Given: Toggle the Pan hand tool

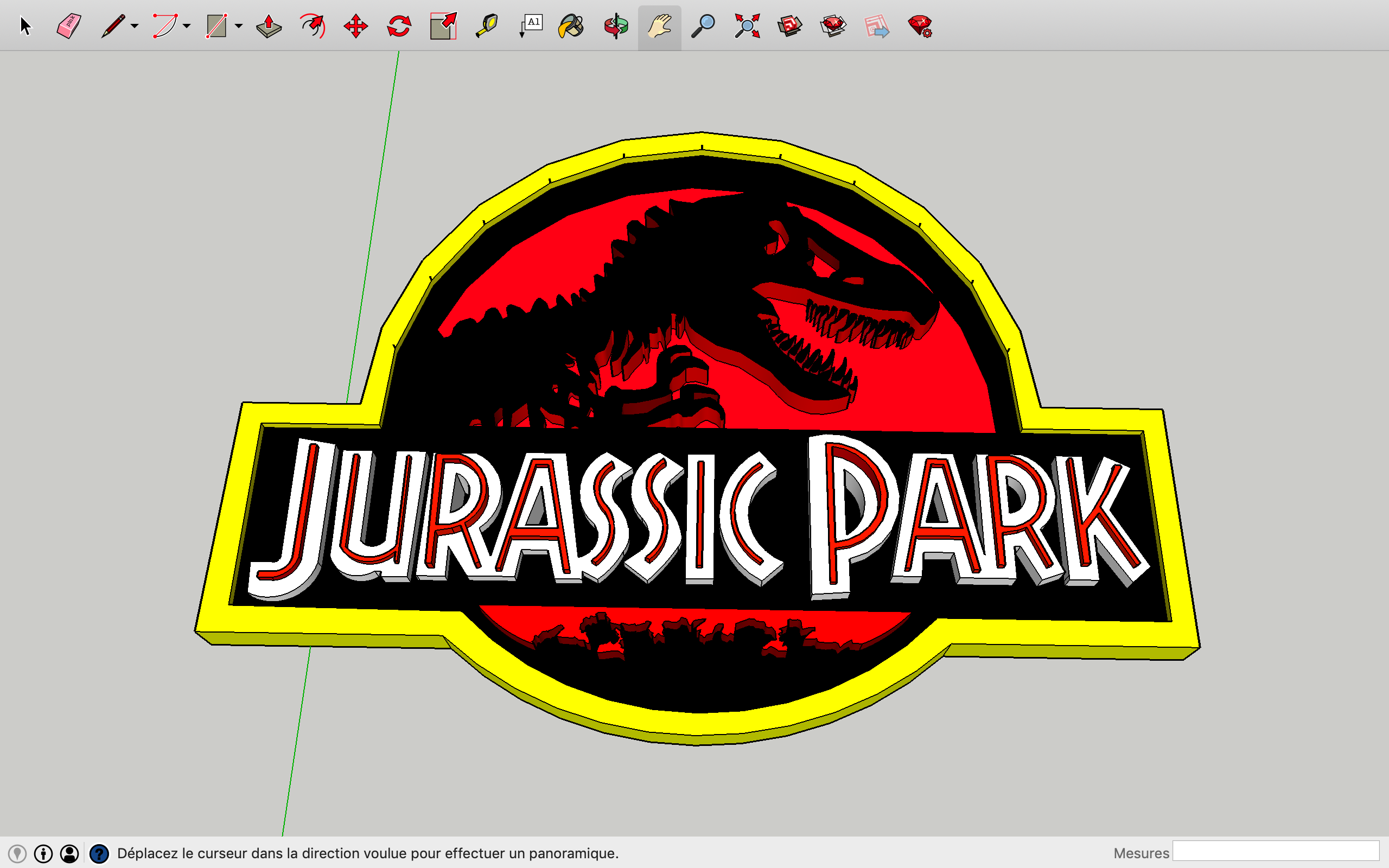Looking at the screenshot, I should (659, 27).
